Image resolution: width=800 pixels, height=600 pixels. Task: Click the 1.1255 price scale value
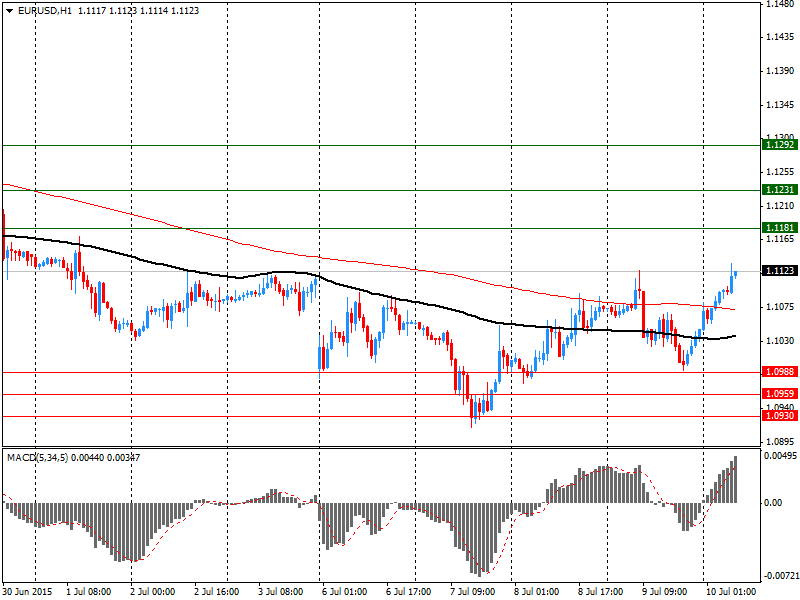pyautogui.click(x=781, y=172)
